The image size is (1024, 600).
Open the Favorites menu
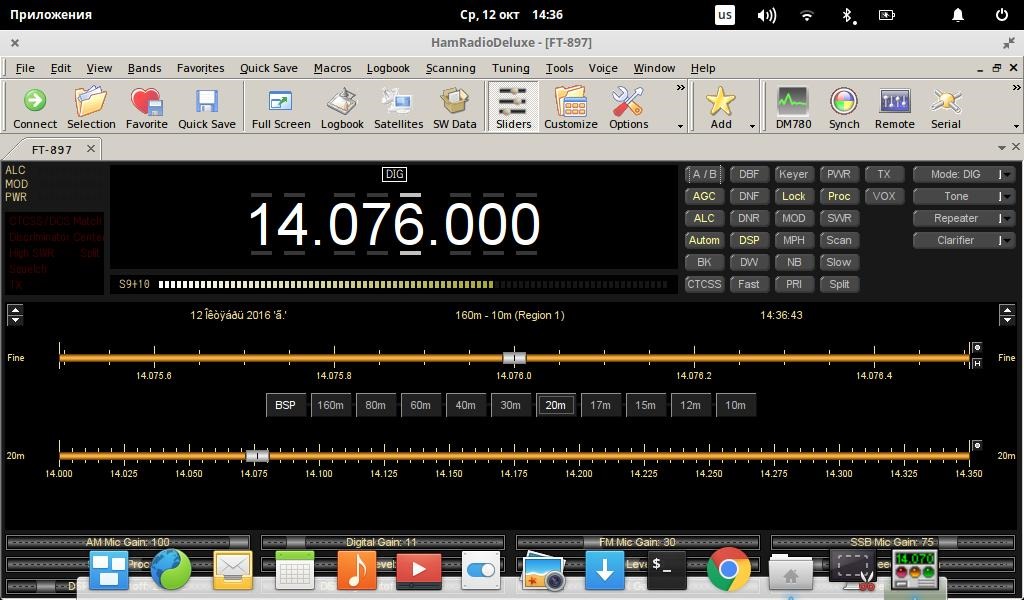(x=200, y=68)
